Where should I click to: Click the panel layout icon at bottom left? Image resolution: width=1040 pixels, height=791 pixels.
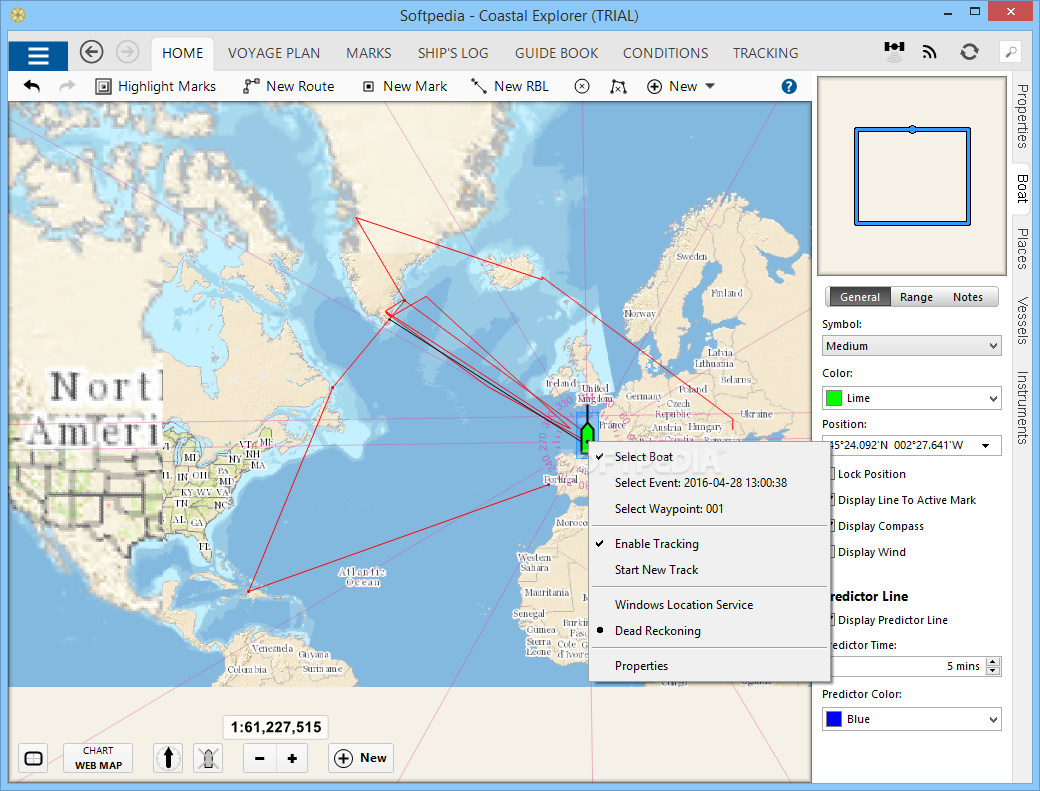(x=33, y=759)
